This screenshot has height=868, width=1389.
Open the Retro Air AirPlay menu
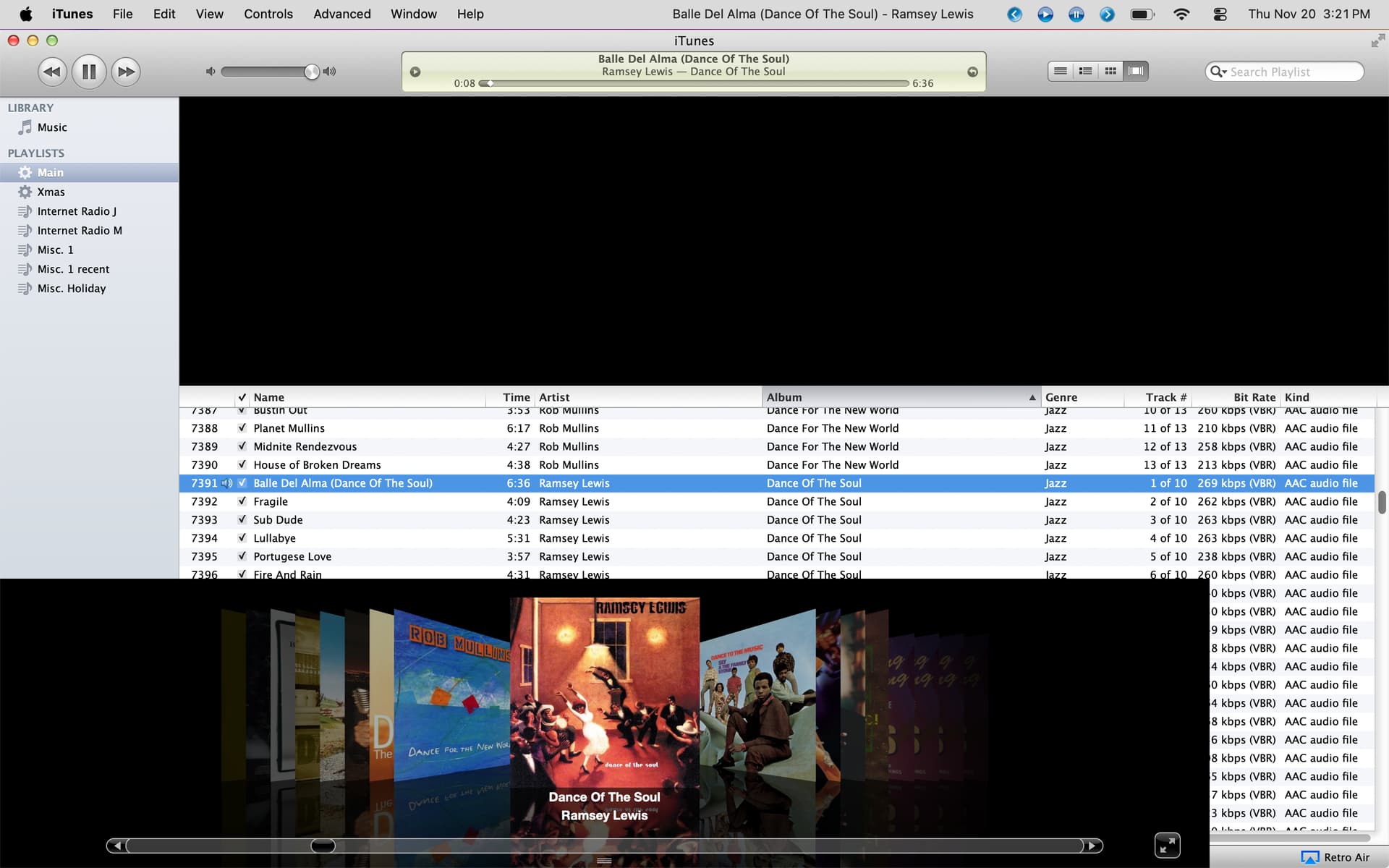point(1335,857)
